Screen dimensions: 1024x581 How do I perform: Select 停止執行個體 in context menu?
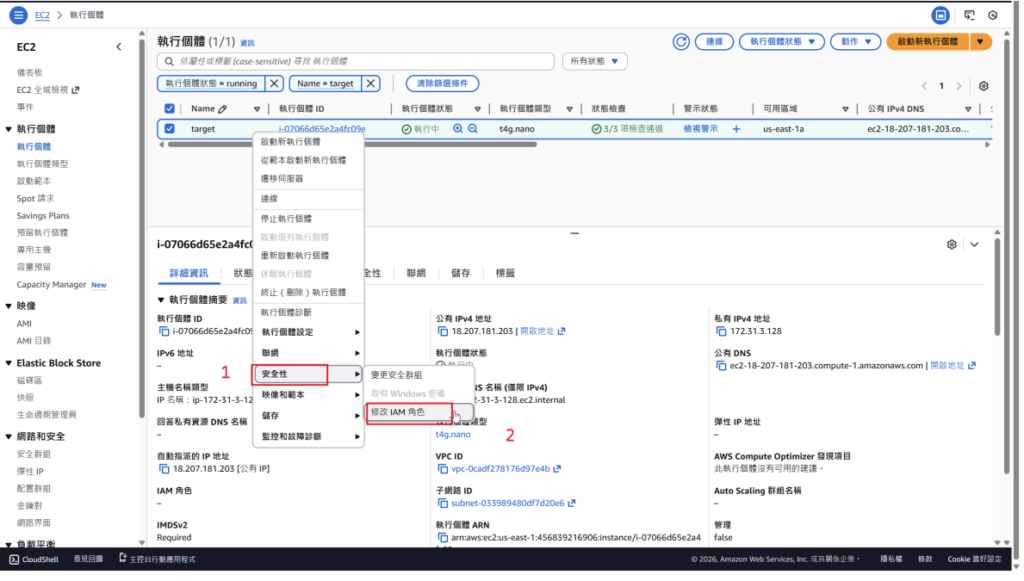[286, 218]
